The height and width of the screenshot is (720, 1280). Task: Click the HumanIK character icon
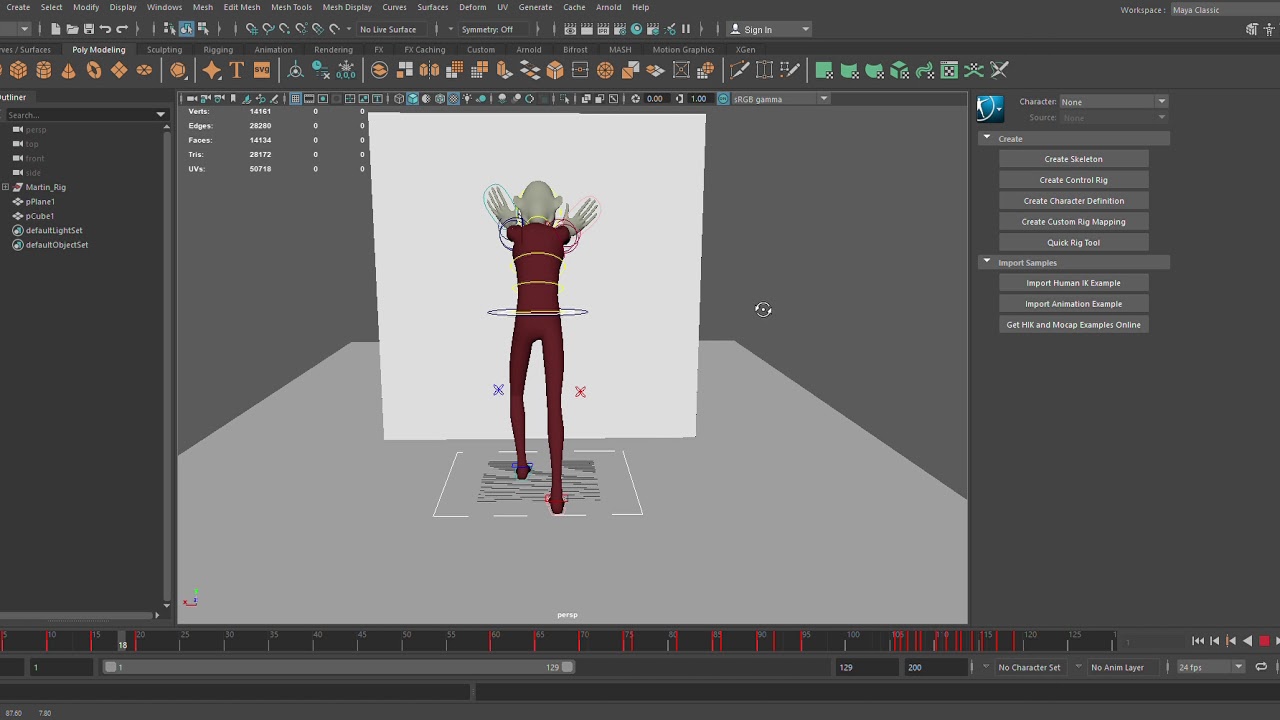coord(990,108)
